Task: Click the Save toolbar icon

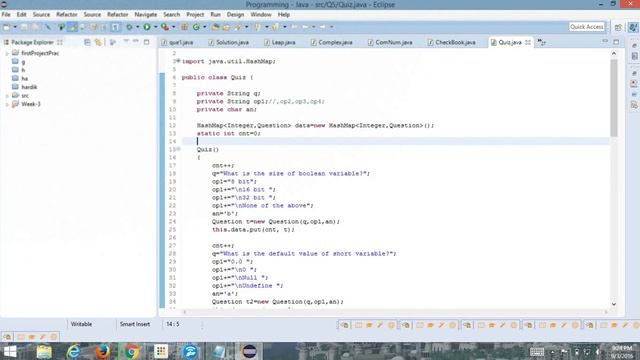Action: (24, 27)
